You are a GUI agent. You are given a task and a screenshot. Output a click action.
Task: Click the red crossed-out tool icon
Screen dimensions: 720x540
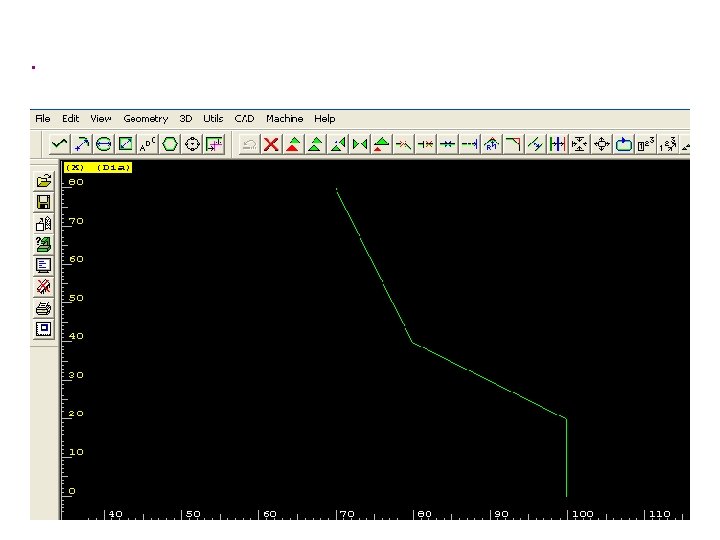(x=44, y=287)
